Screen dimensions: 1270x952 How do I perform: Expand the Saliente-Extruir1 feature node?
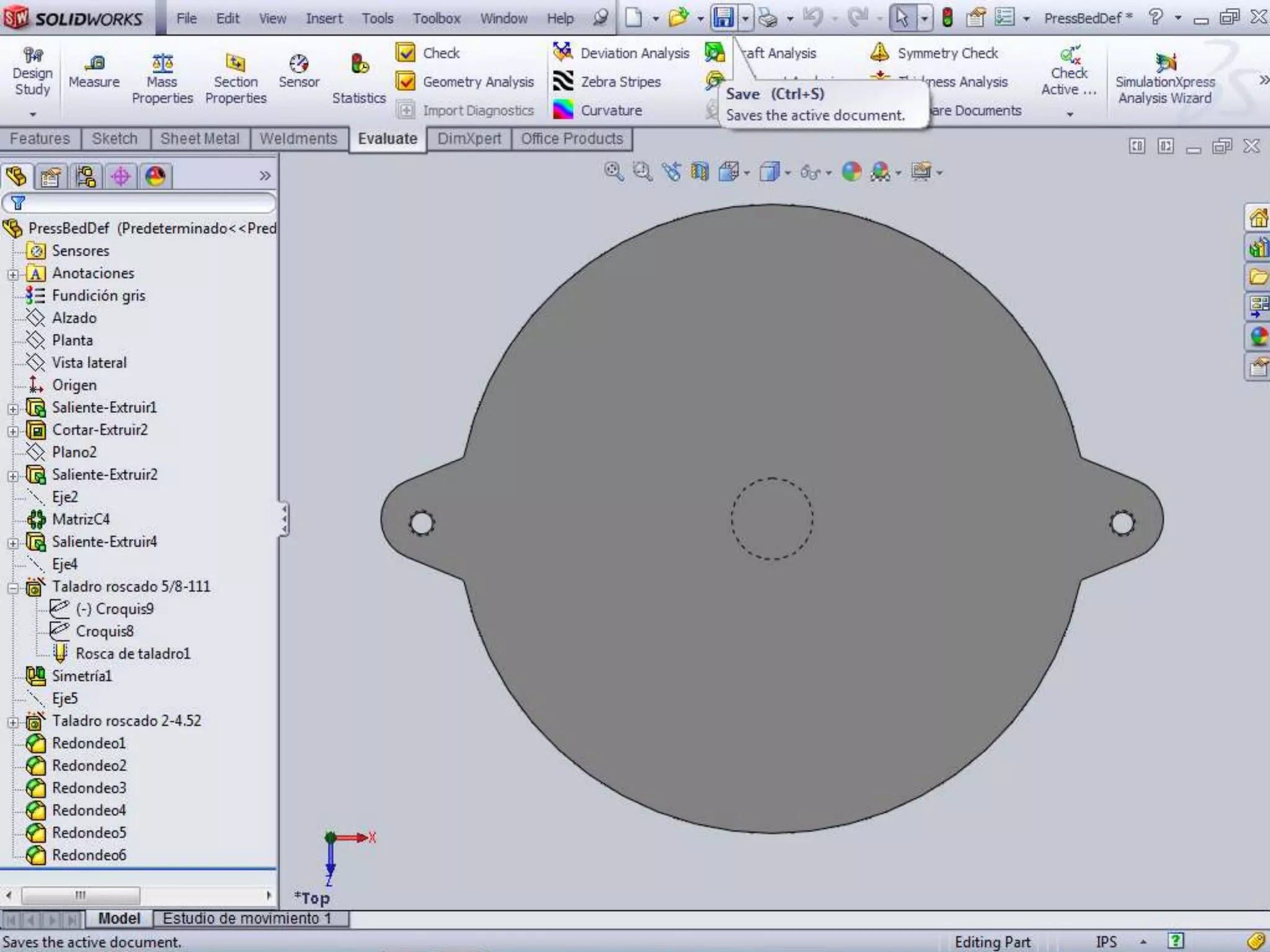[13, 408]
